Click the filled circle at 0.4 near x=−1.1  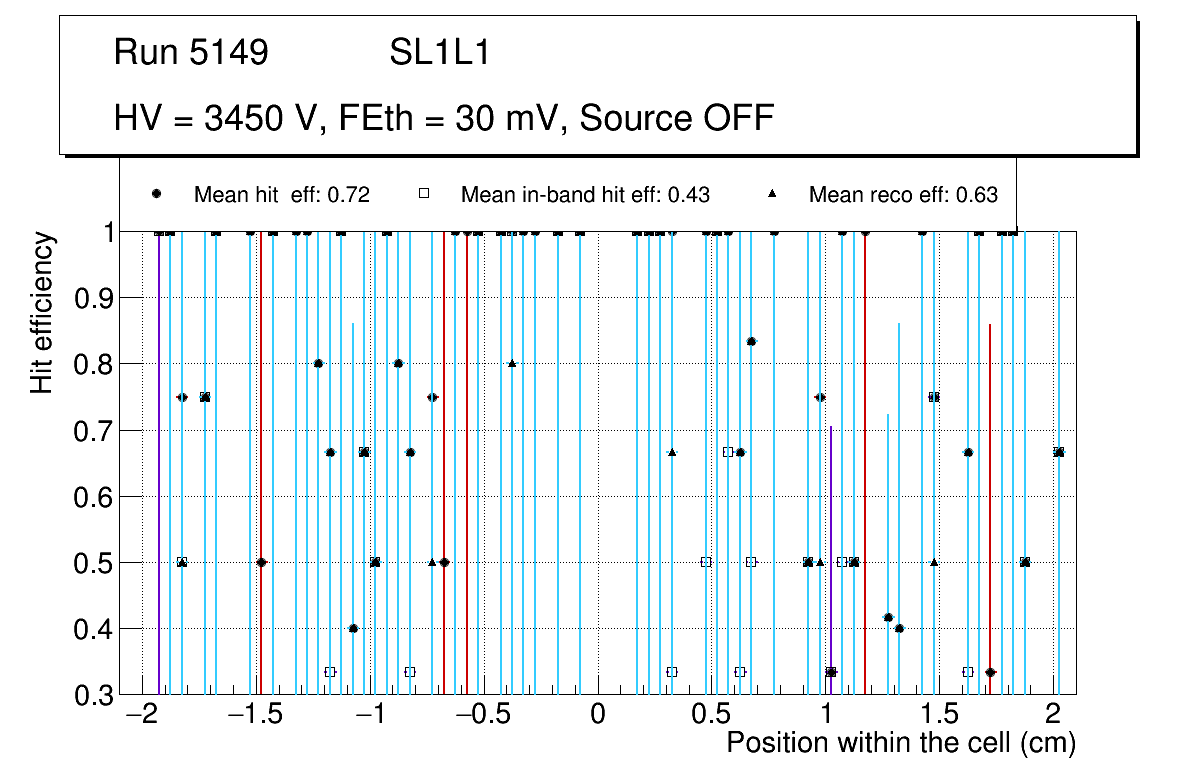pyautogui.click(x=353, y=629)
